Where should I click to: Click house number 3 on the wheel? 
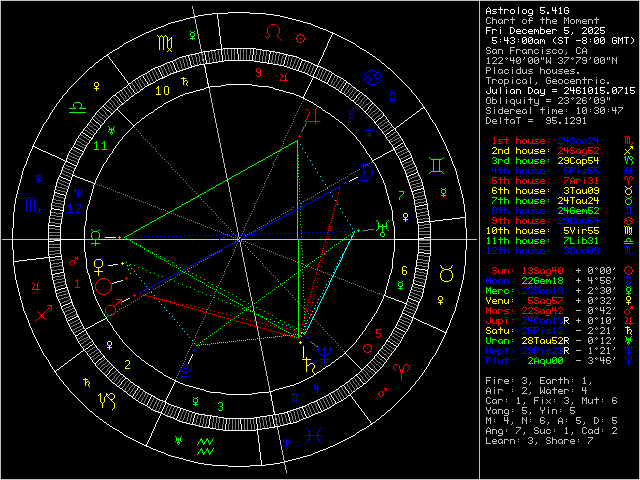pos(220,407)
